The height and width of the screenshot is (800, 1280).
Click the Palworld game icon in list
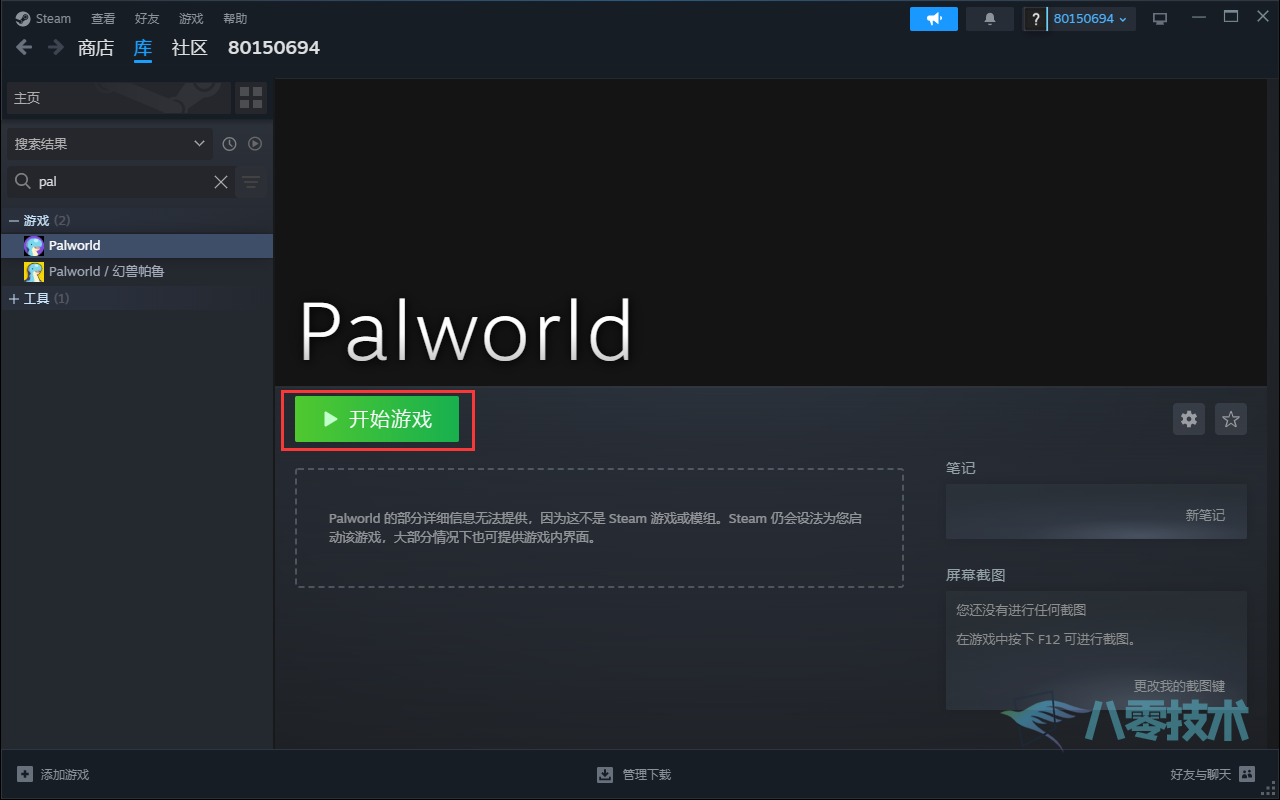coord(34,246)
